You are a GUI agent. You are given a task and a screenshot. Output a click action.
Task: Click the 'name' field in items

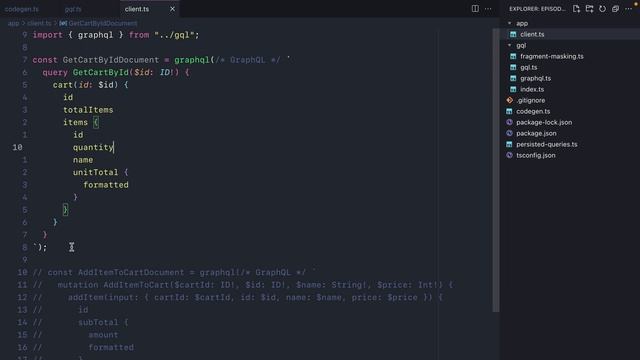[x=83, y=160]
